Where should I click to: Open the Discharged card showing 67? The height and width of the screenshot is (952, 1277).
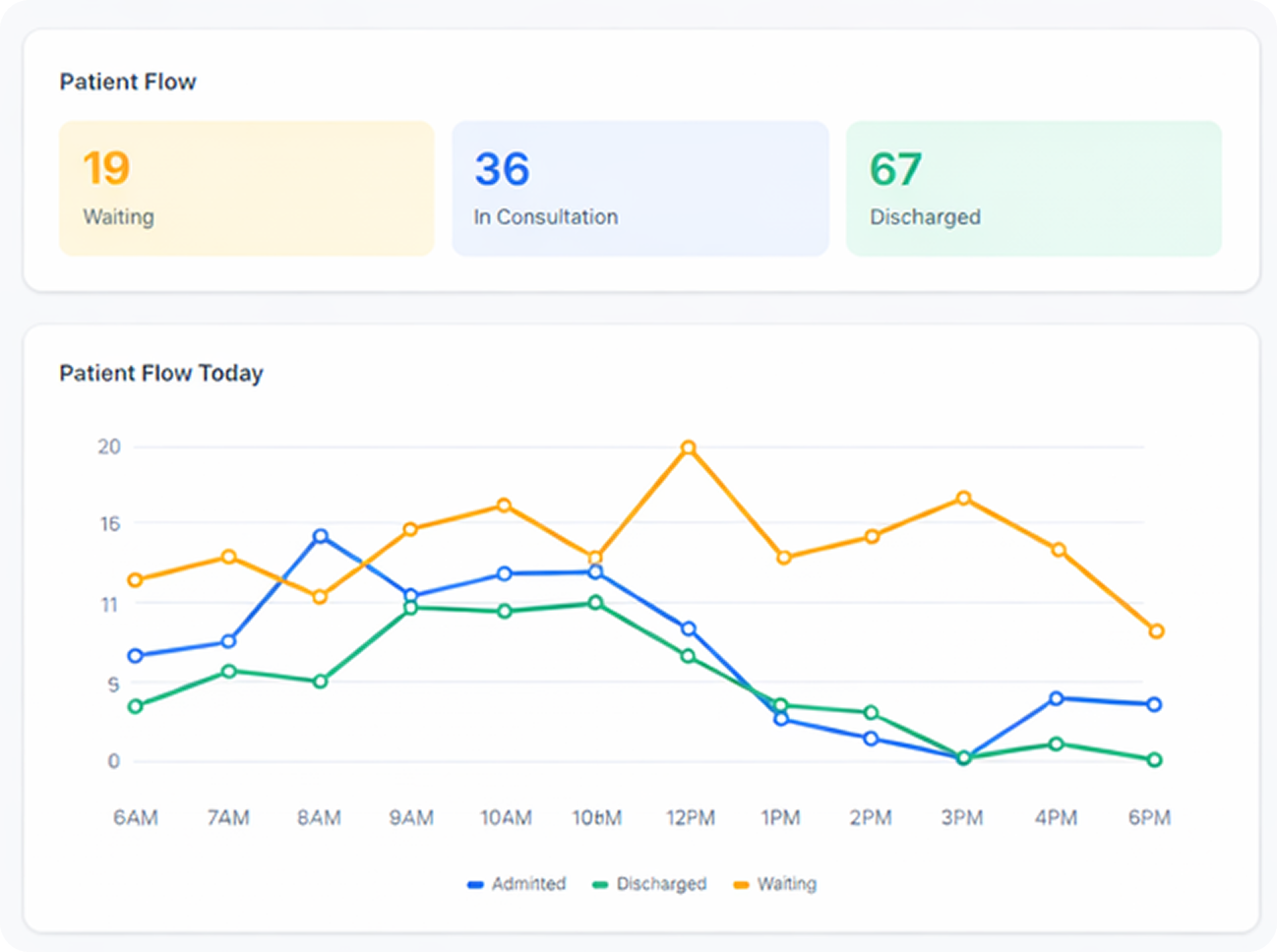pyautogui.click(x=1033, y=189)
